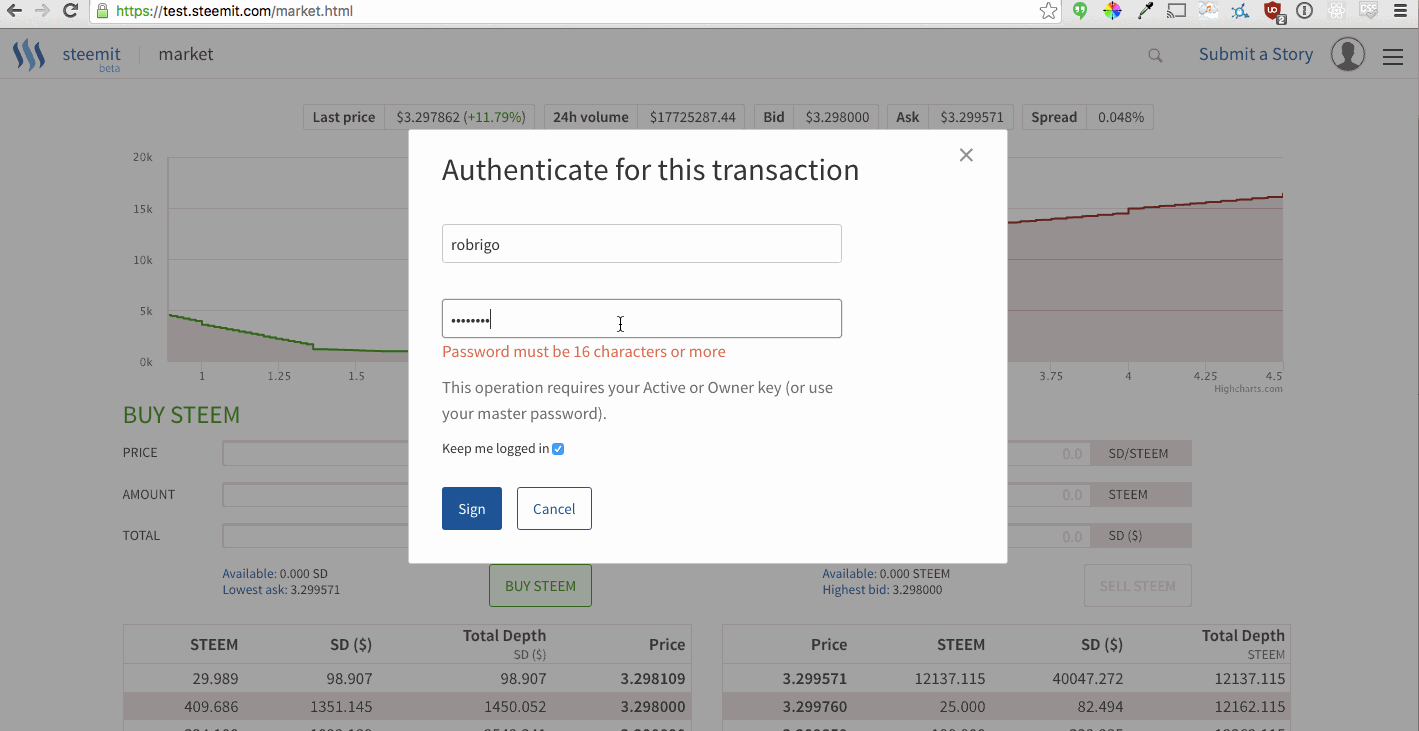Click the steemit beta site name
Viewport: 1419px width, 731px height.
(91, 58)
